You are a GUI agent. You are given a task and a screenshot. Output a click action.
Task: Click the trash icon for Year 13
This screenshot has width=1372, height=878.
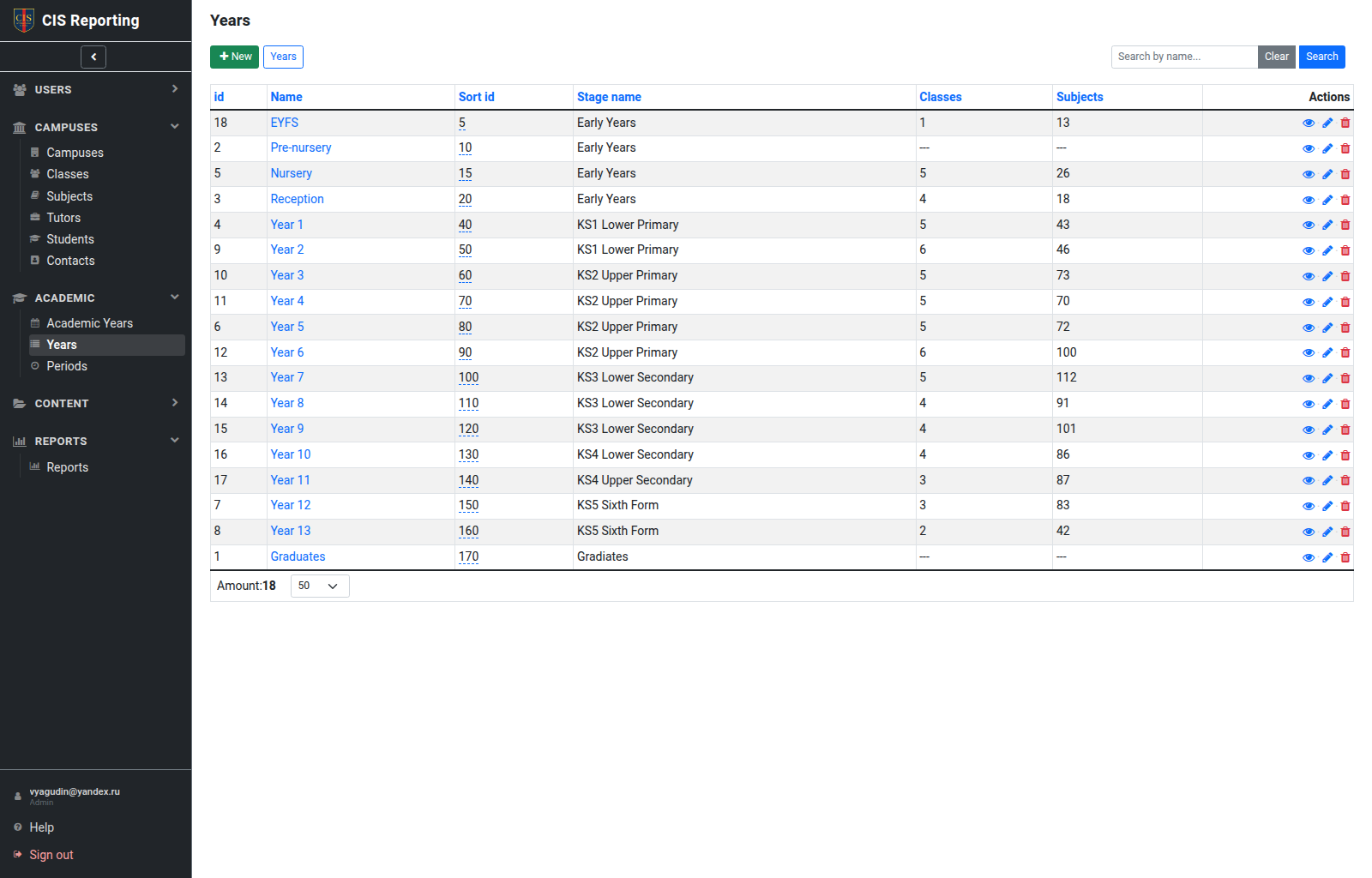(x=1345, y=532)
